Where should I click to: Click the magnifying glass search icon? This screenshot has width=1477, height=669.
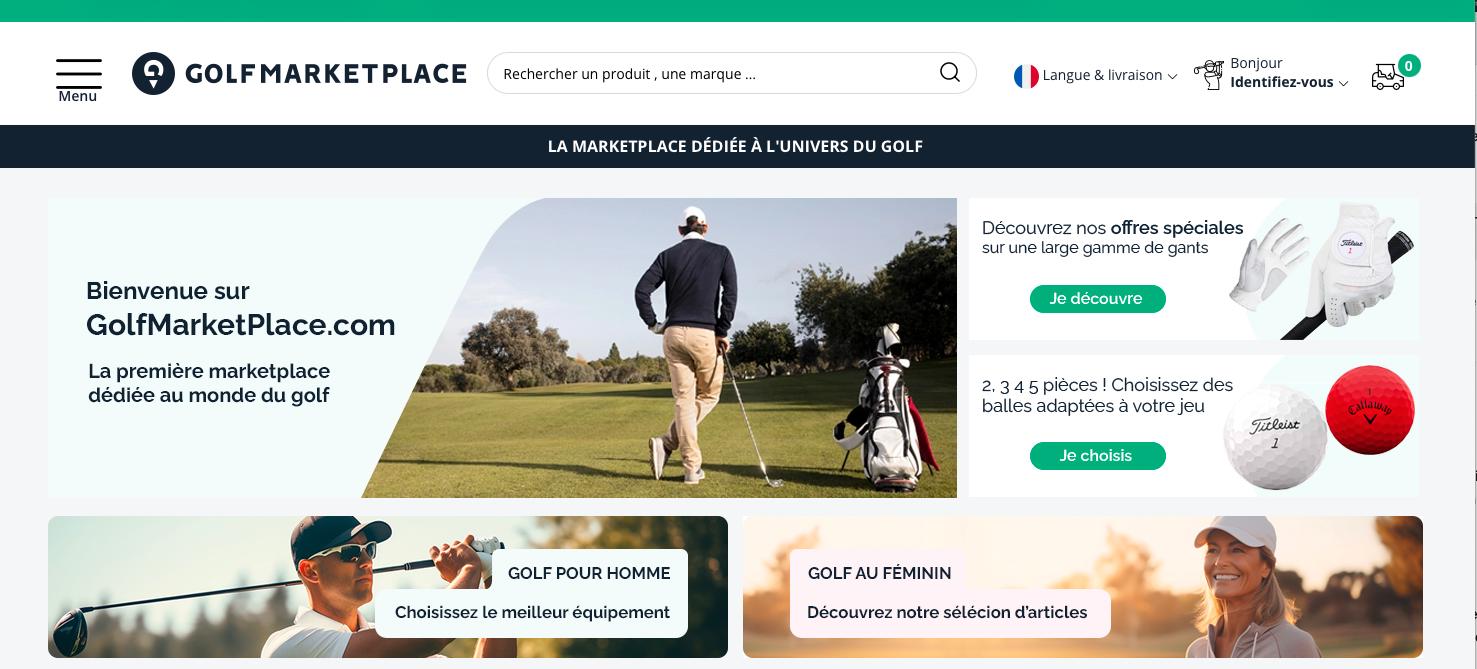click(x=949, y=73)
